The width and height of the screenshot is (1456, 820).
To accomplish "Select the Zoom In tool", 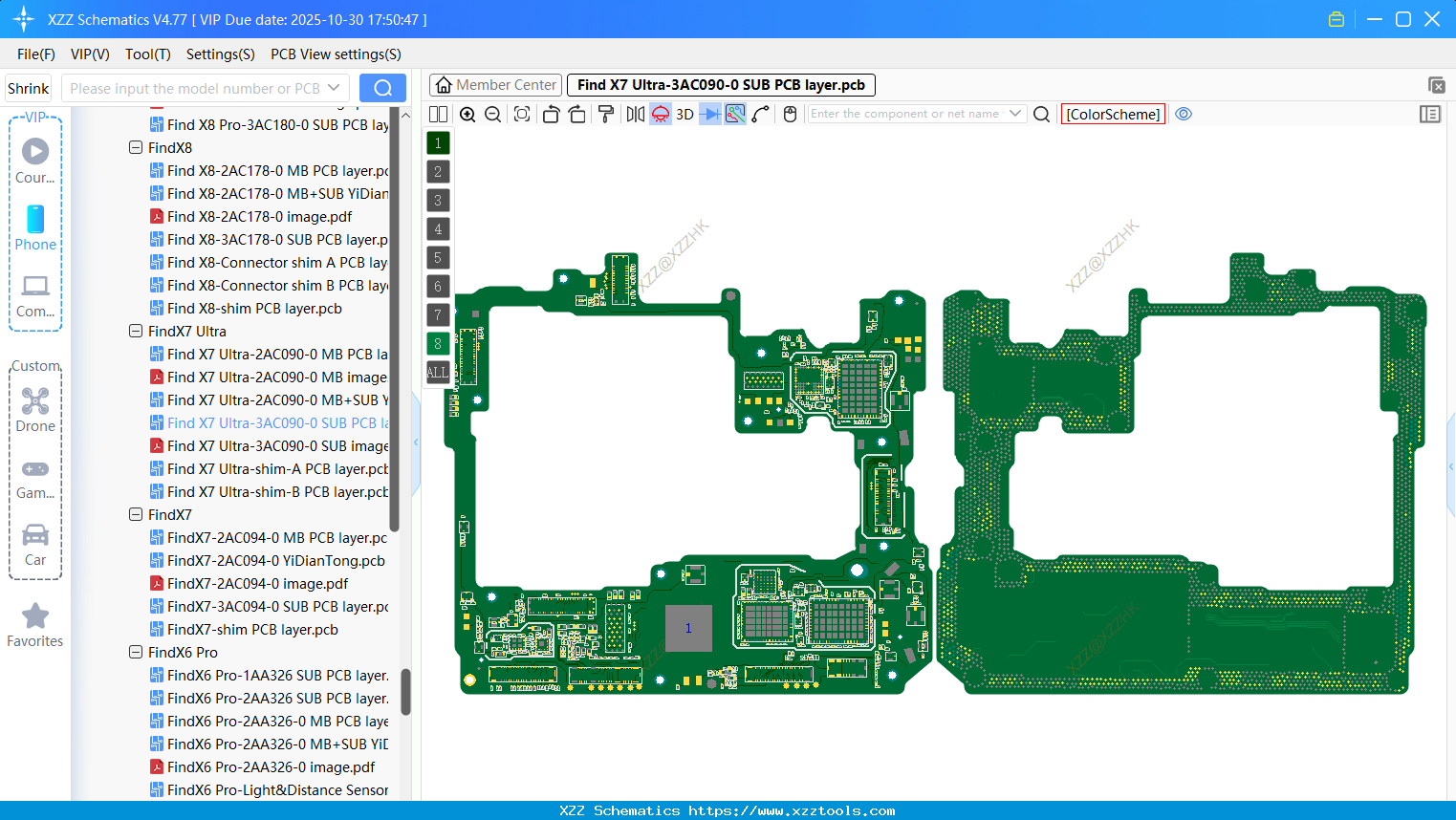I will [467, 114].
